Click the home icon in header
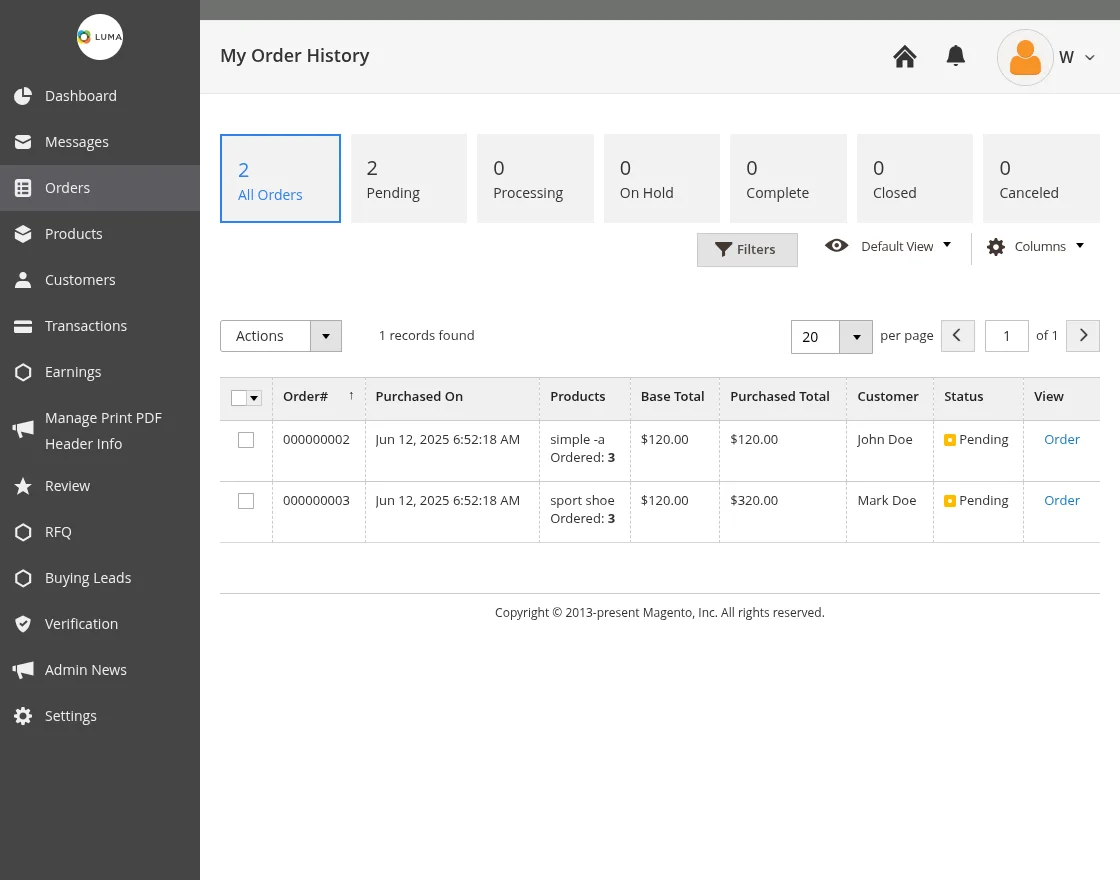Viewport: 1120px width, 880px height. pos(905,57)
